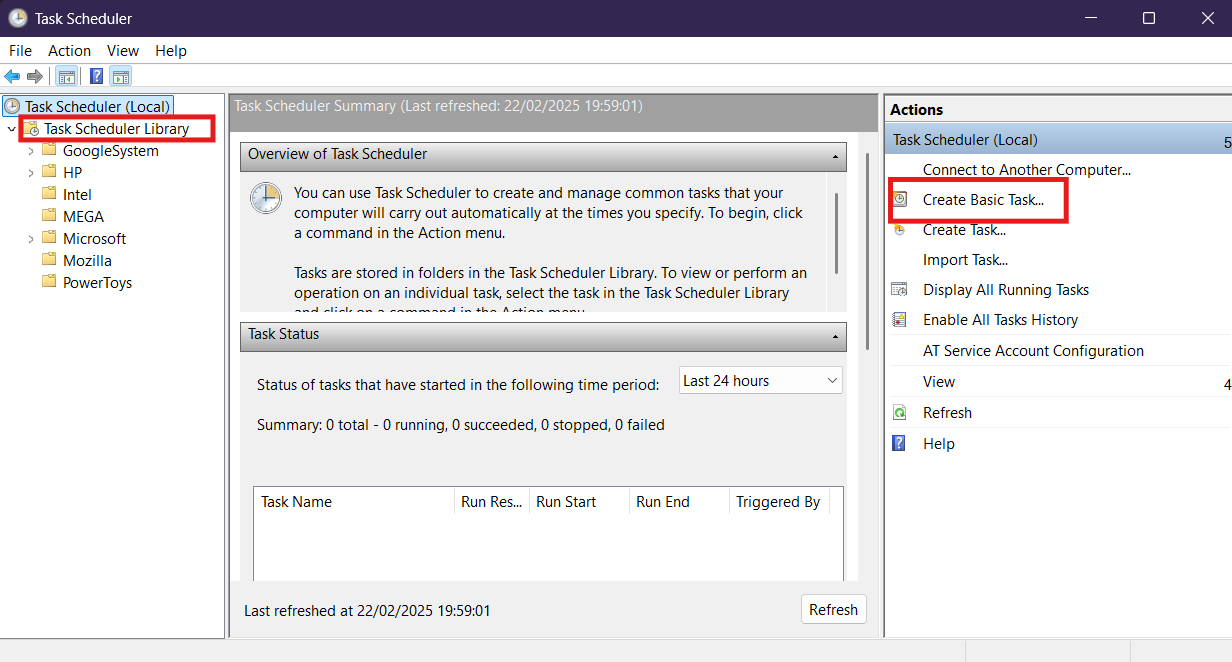Screen dimensions: 1232x662
Task: Toggle the Show/Hide Action Pane toolbar icon
Action: tap(121, 76)
